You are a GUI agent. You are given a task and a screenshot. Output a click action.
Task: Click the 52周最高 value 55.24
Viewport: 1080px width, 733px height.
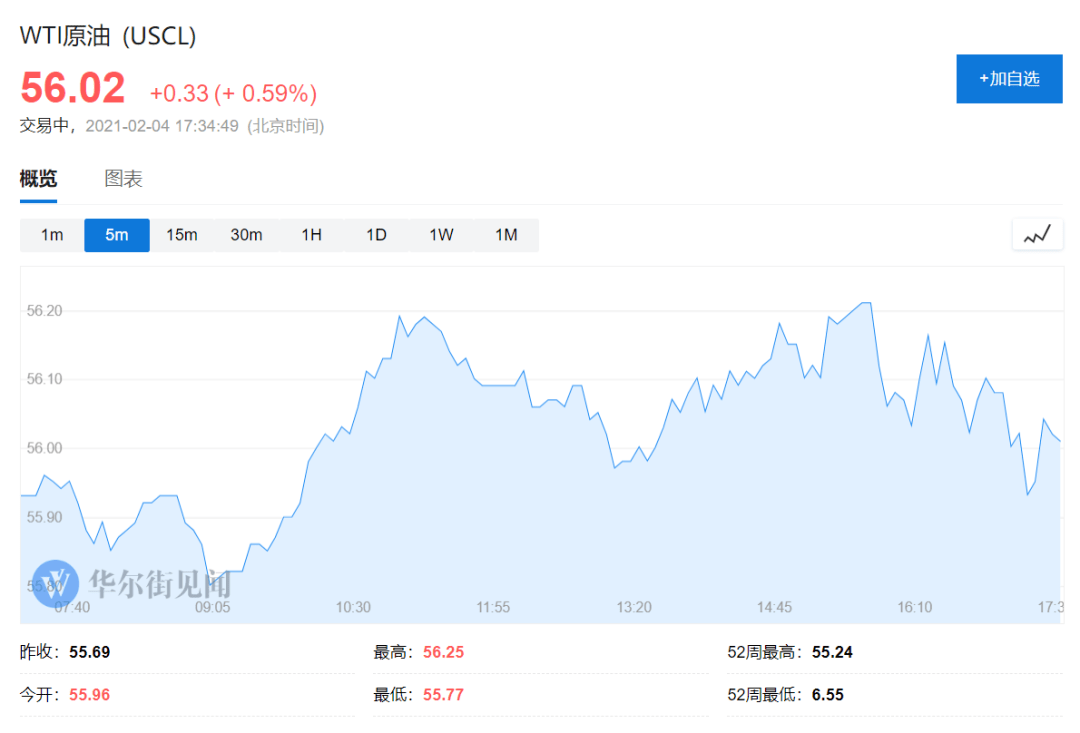point(832,652)
